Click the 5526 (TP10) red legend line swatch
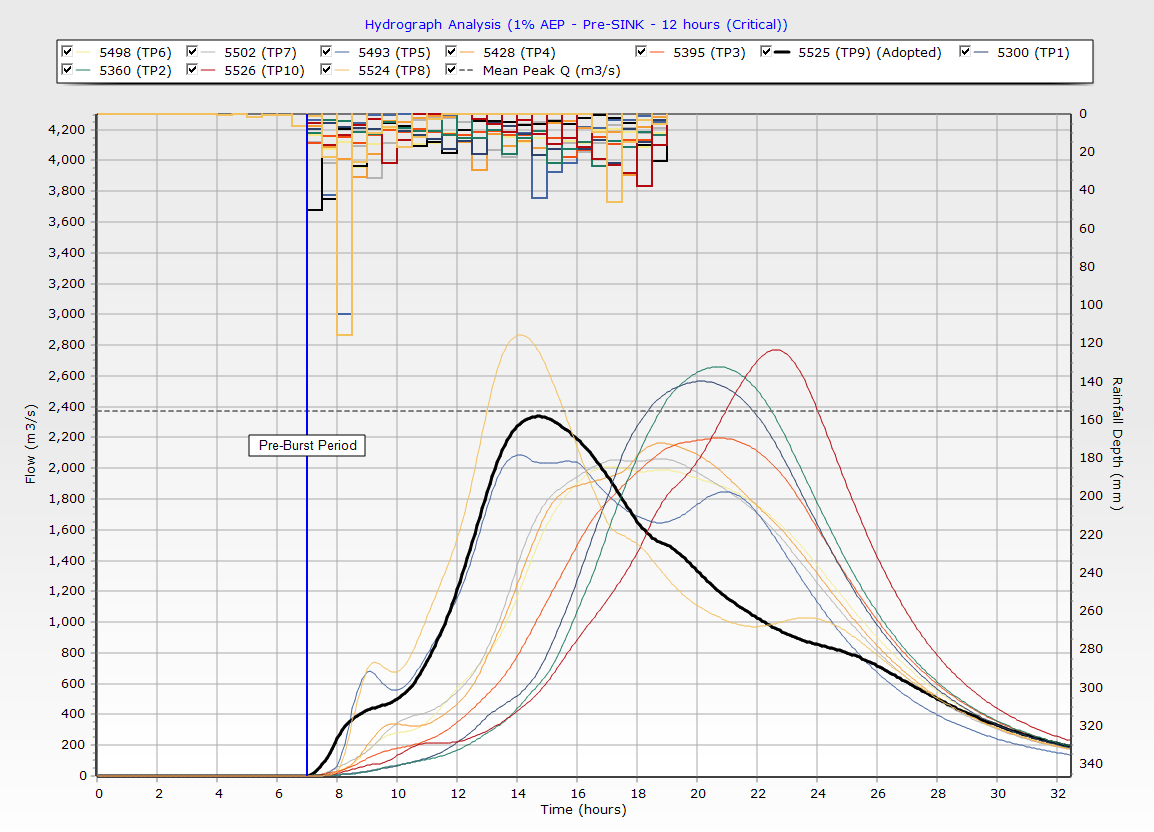This screenshot has width=1154, height=832. point(208,70)
